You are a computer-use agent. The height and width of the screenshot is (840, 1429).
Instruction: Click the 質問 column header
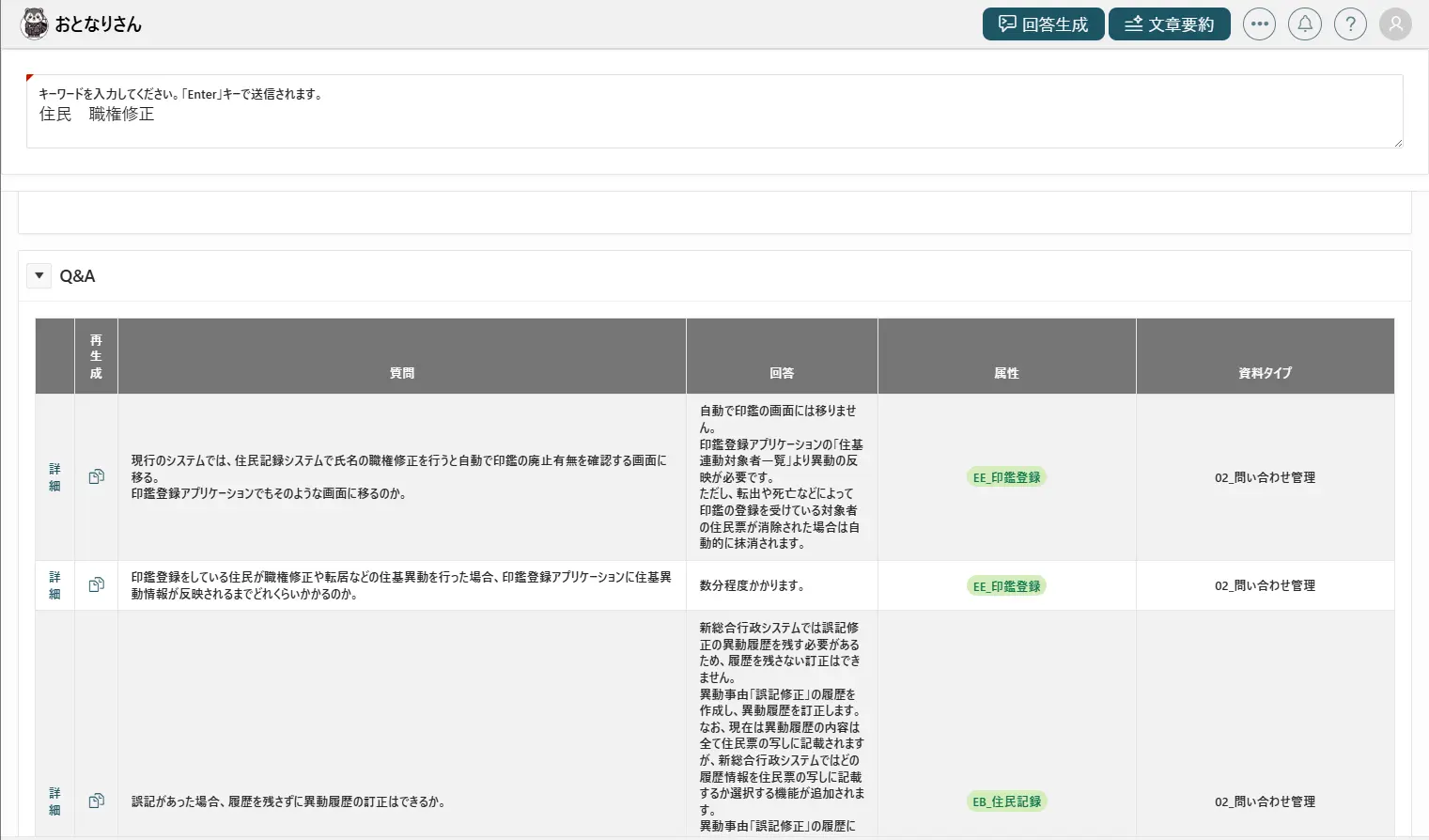pyautogui.click(x=402, y=373)
